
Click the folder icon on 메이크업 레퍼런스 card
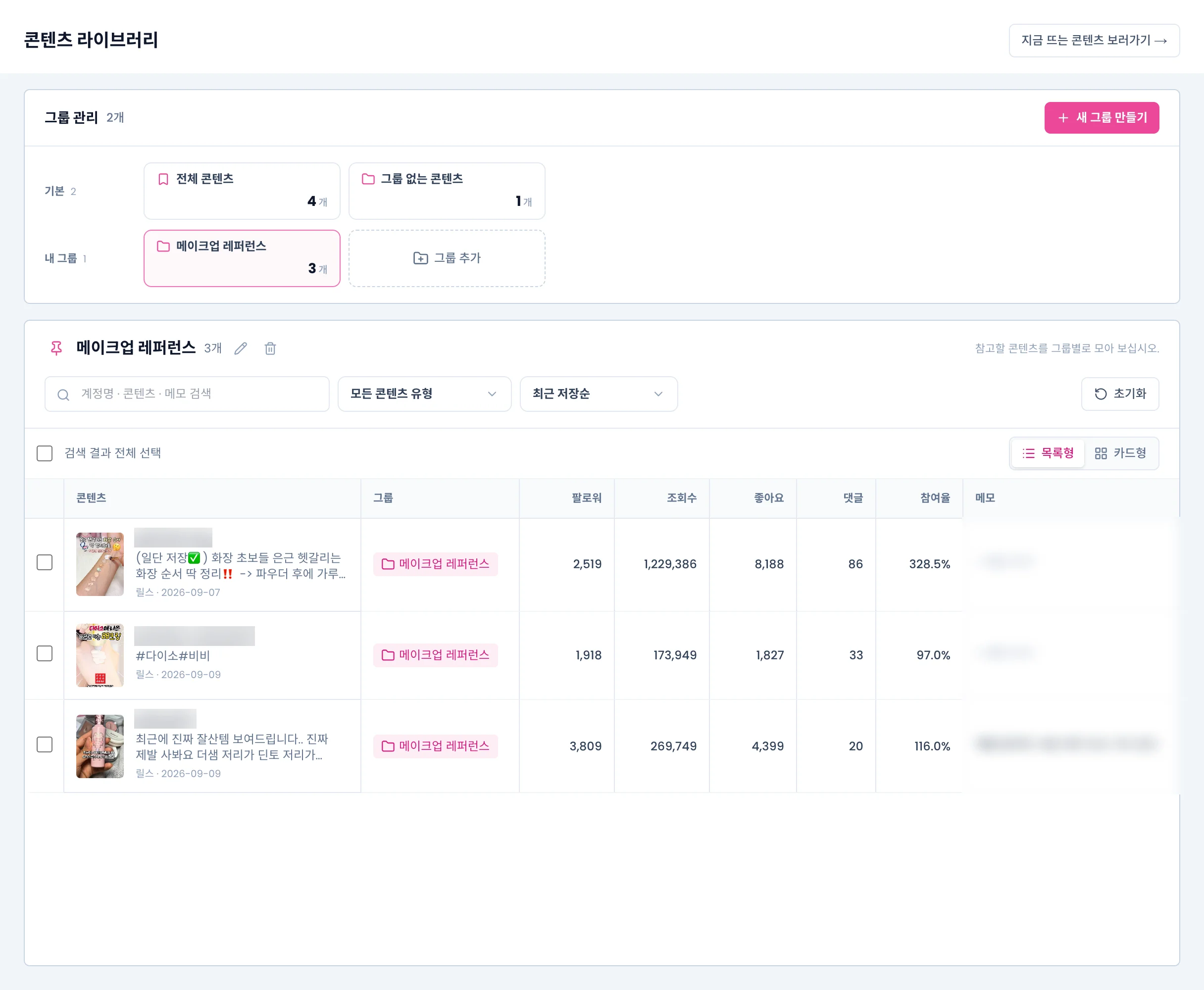163,247
